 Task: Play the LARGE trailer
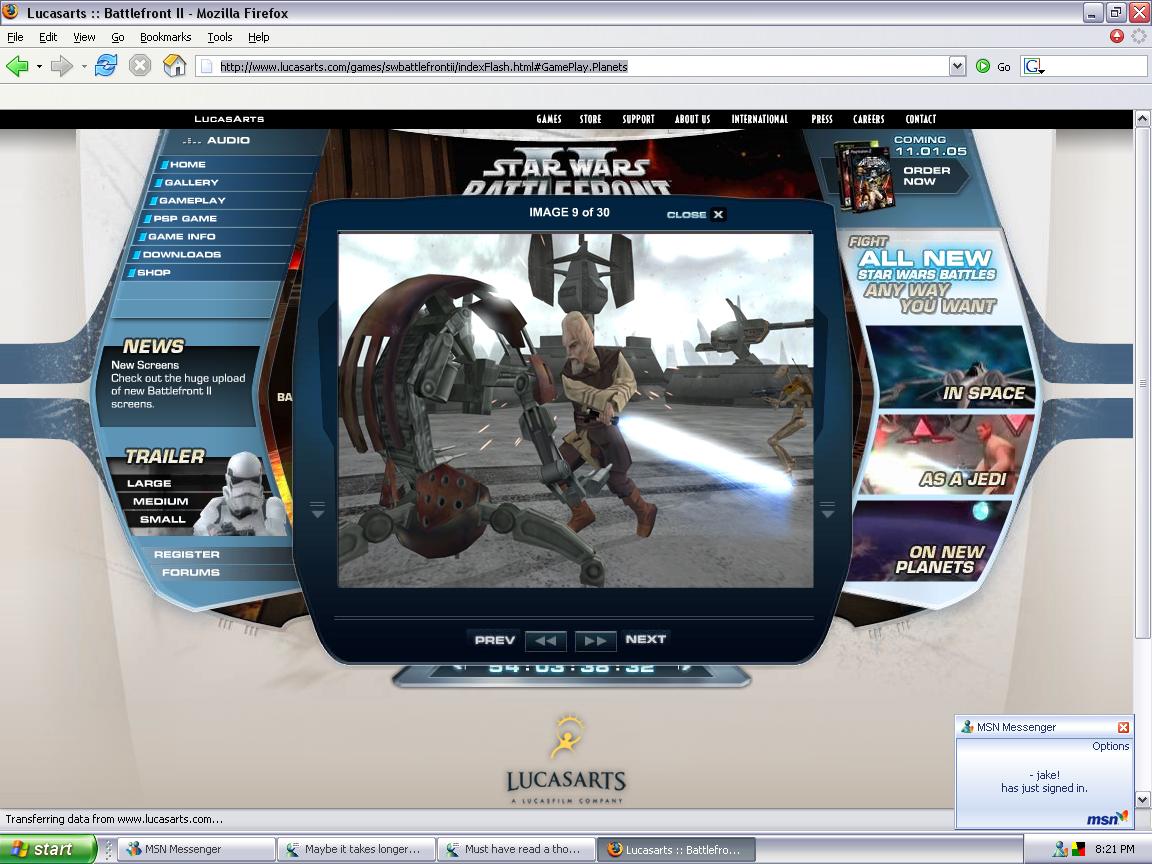[x=149, y=483]
